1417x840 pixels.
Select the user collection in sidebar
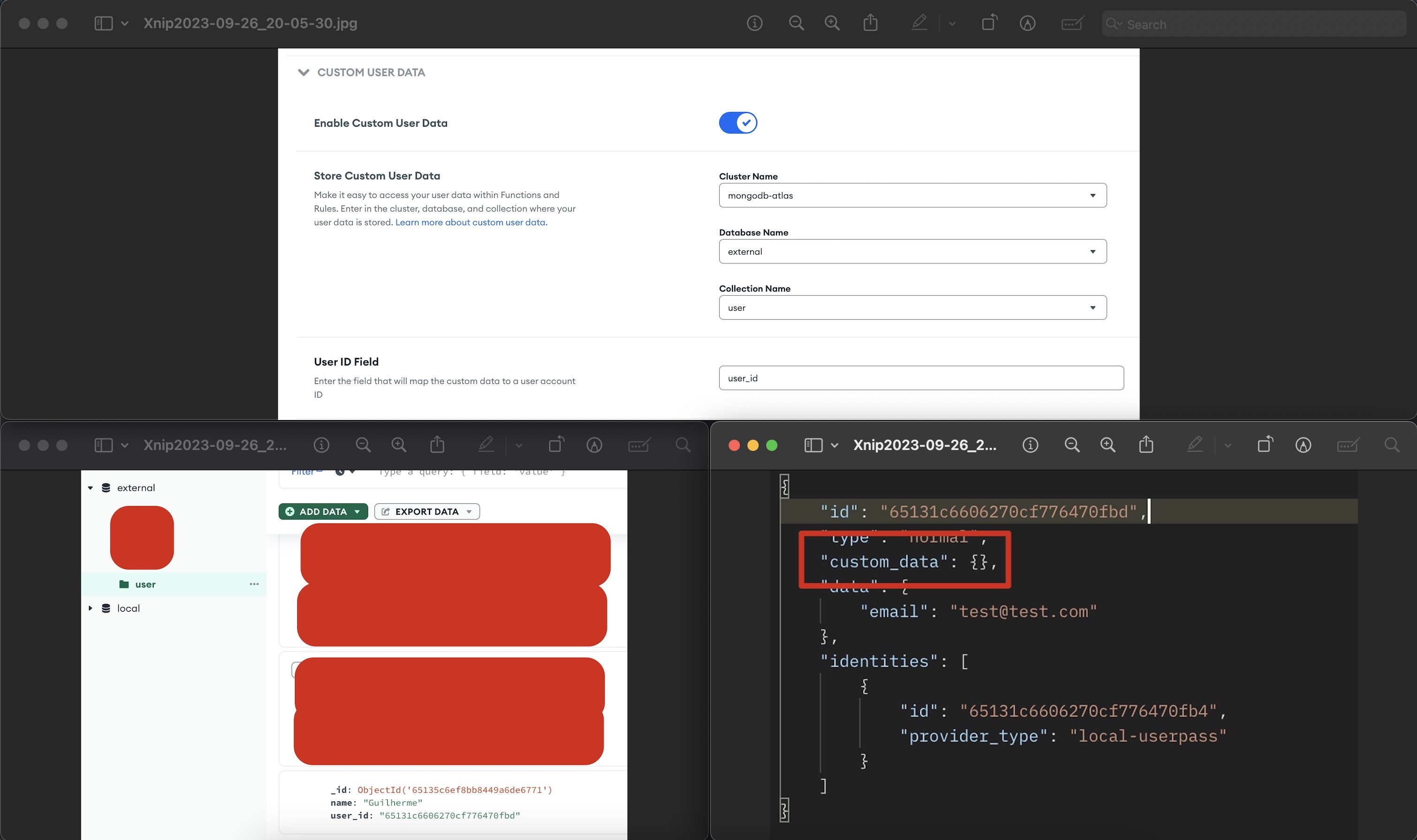[x=145, y=584]
